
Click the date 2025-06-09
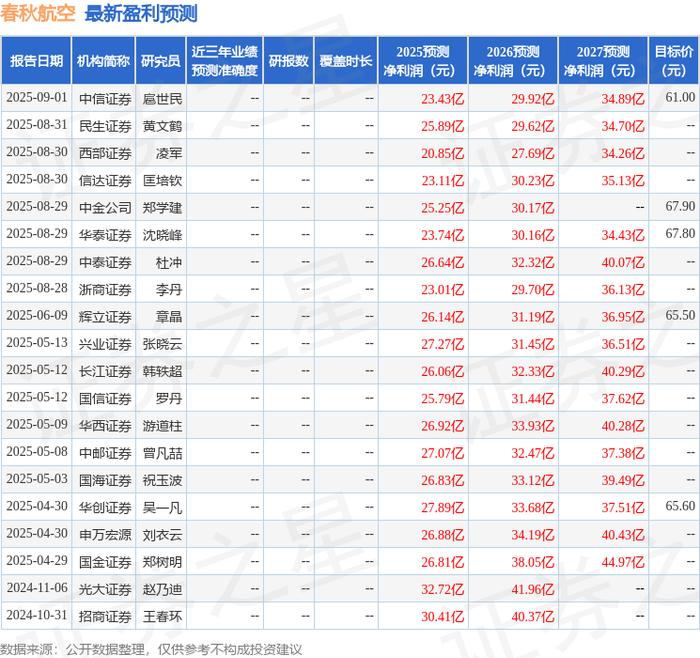(x=37, y=316)
